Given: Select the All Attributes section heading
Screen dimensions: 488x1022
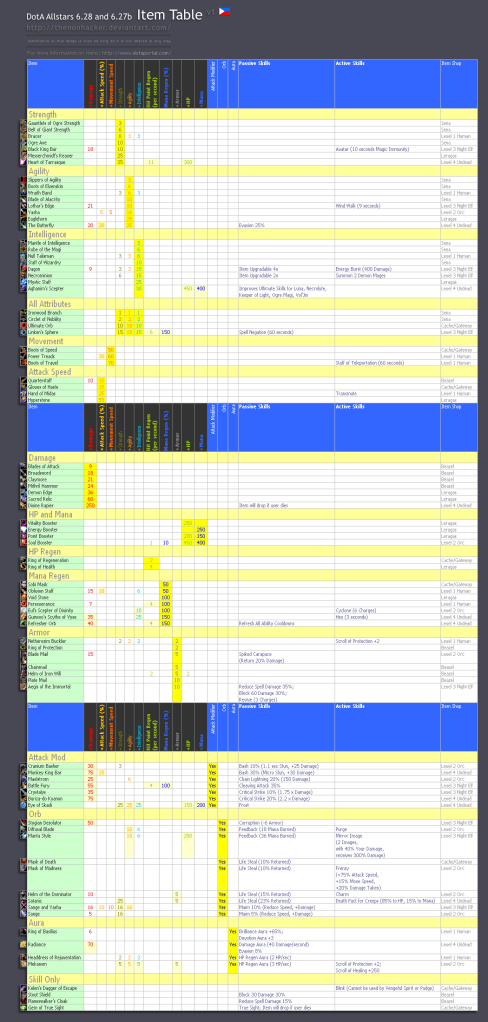Looking at the screenshot, I should (x=50, y=304).
